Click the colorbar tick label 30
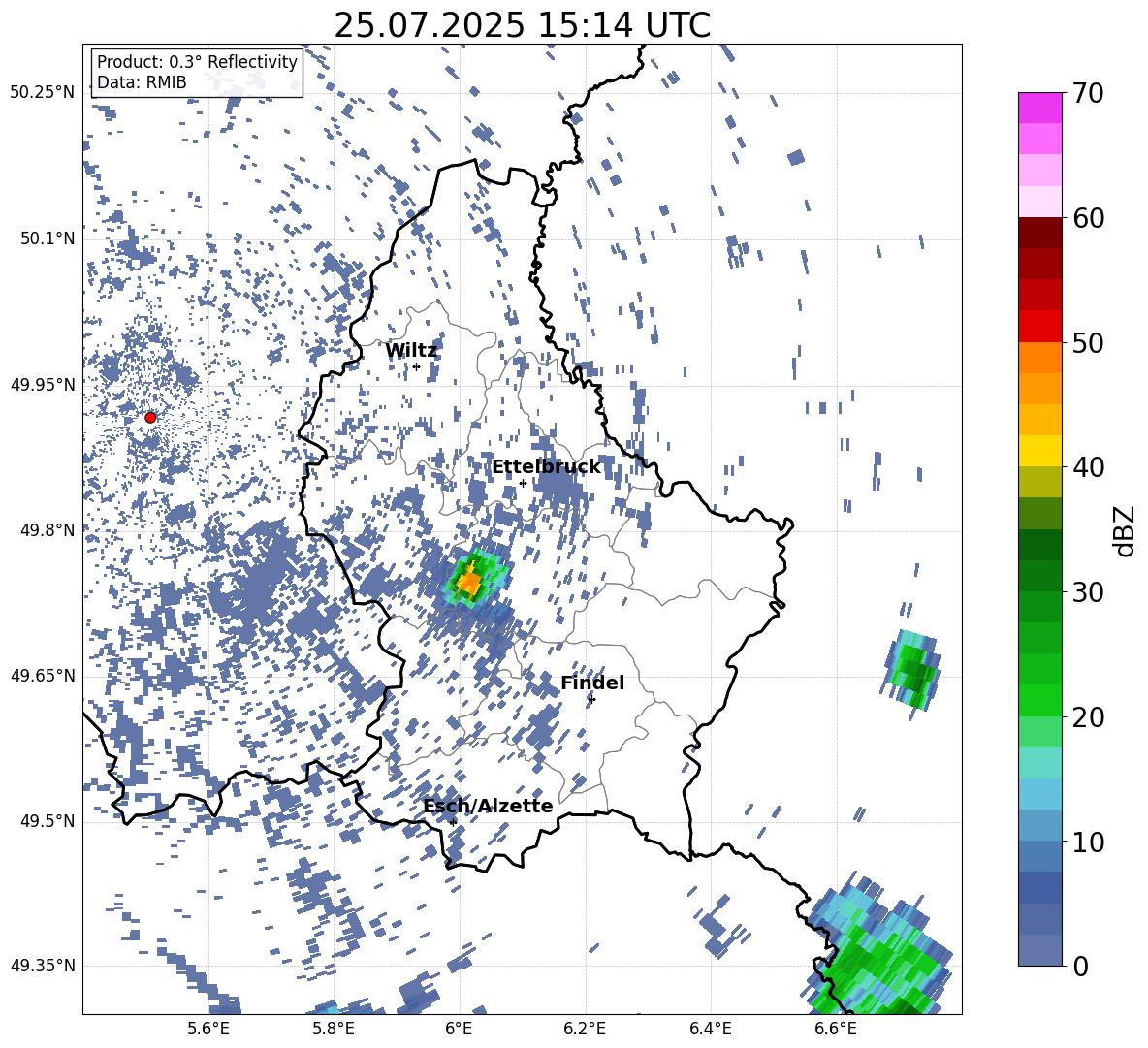The image size is (1148, 1048). [x=1089, y=592]
